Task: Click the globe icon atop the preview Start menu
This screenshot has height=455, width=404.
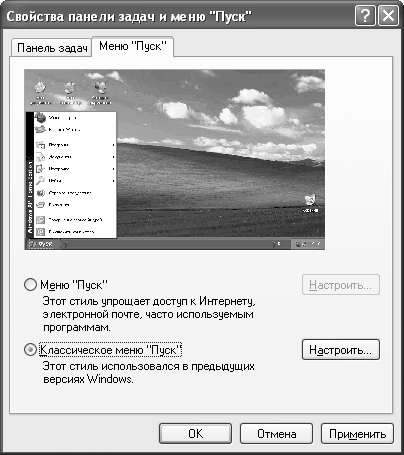Action: point(40,118)
